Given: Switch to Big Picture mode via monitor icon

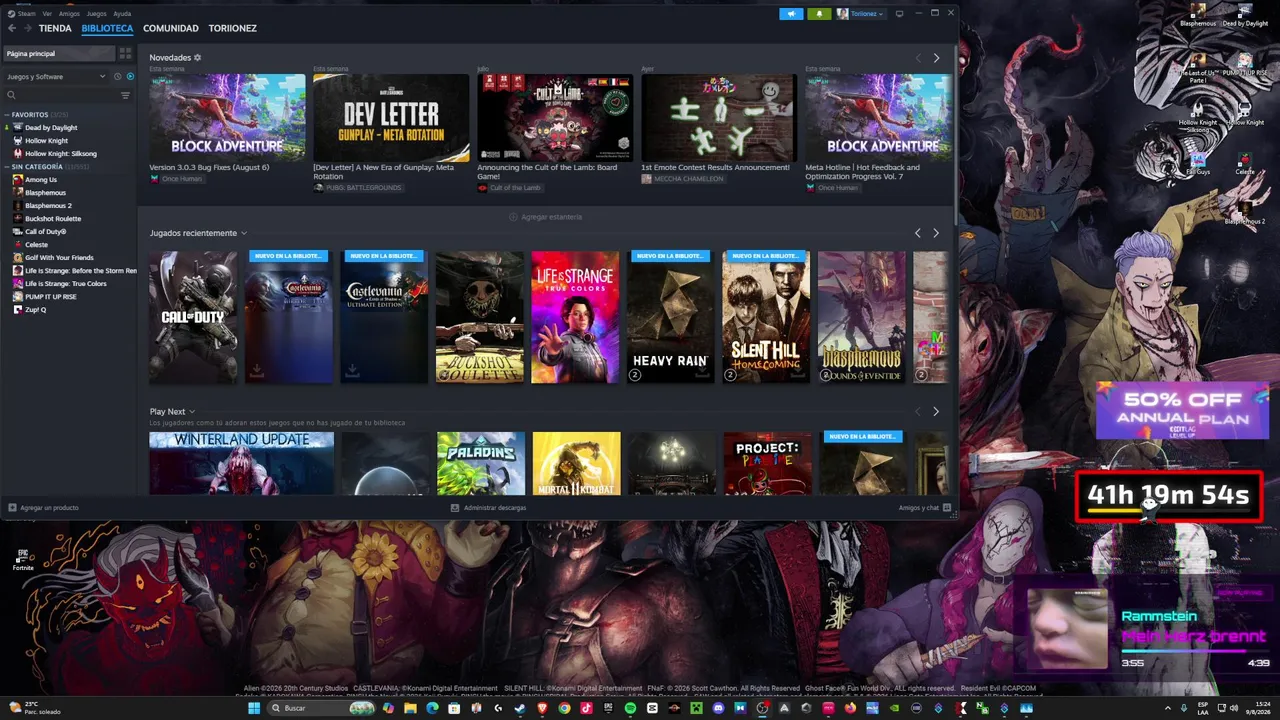Looking at the screenshot, I should (899, 14).
